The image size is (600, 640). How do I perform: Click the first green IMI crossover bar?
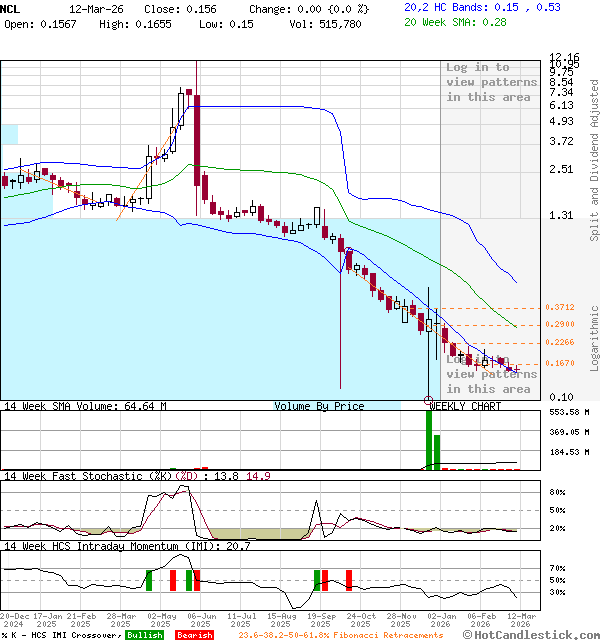tap(149, 580)
